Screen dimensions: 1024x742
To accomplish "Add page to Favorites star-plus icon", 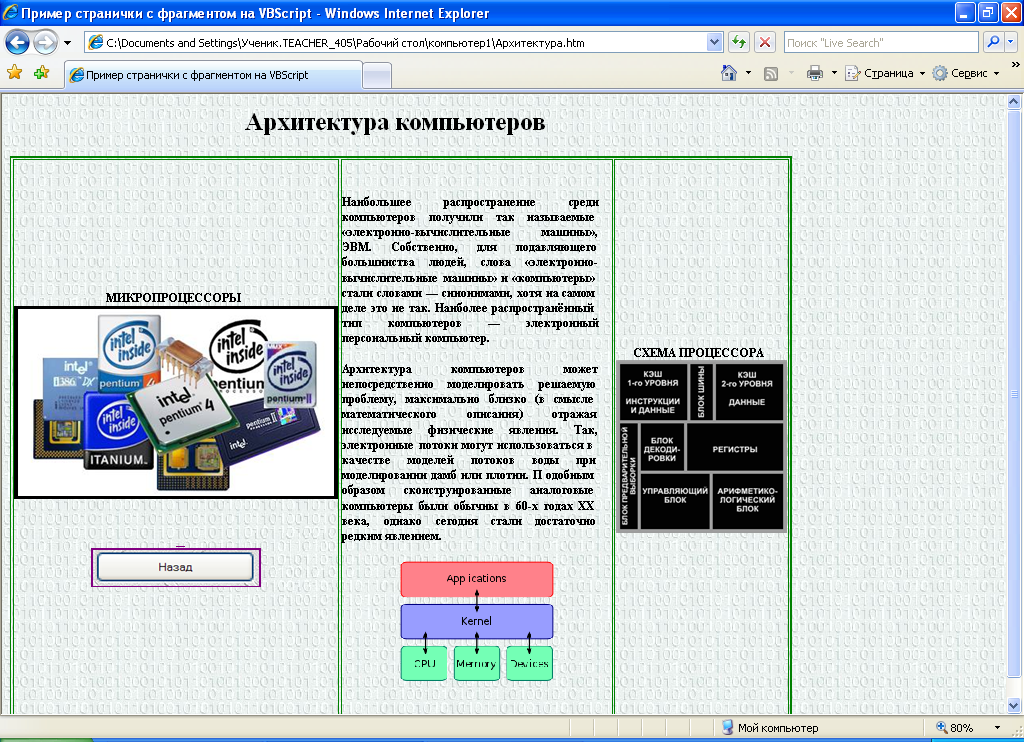I will pyautogui.click(x=42, y=73).
